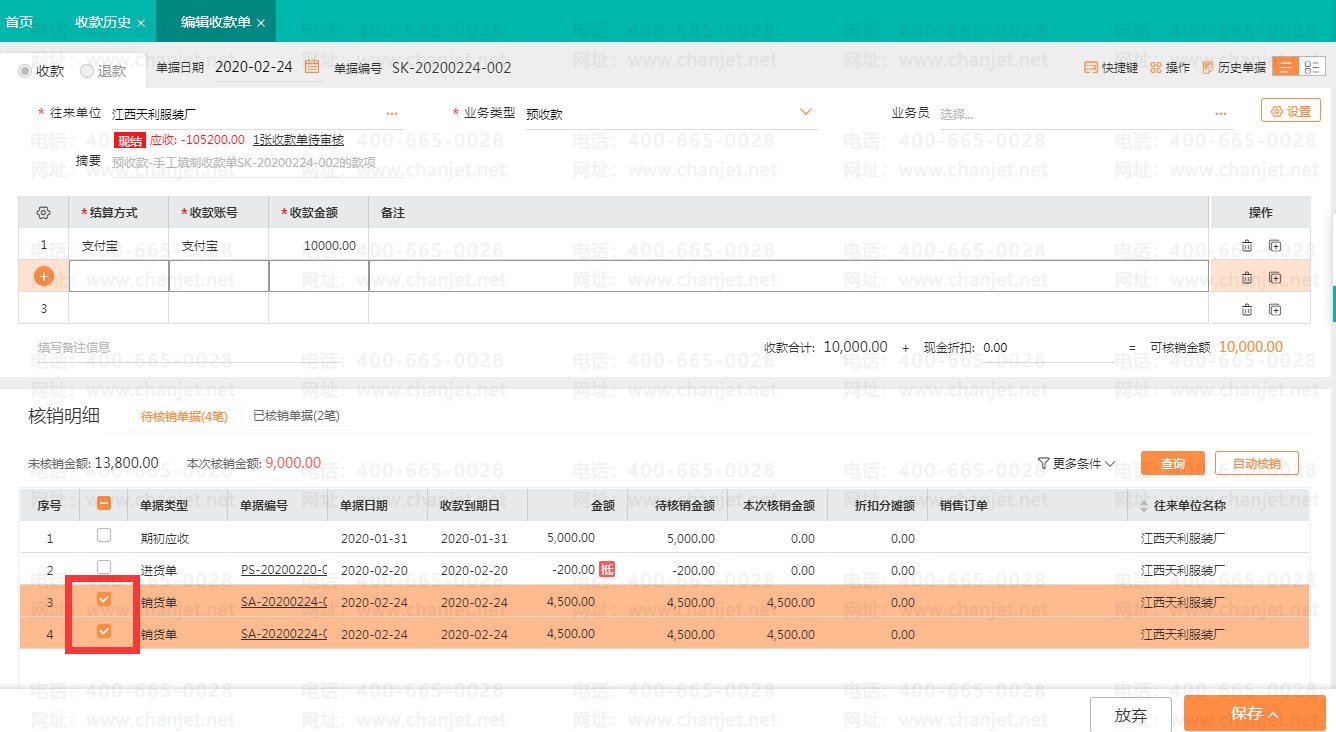
Task: Expand the 业务类型 dropdown
Action: 805,112
